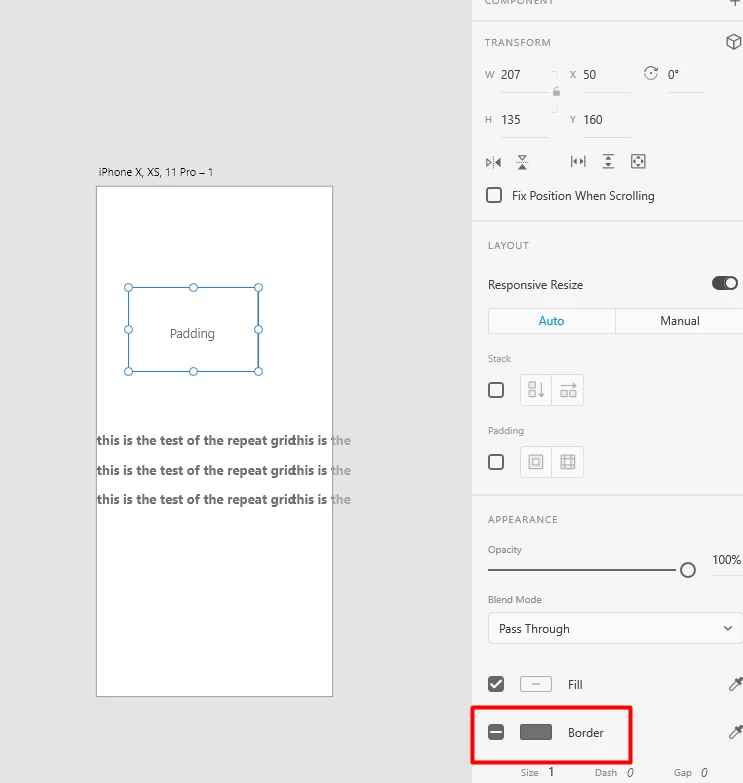Click the lock aspect ratio icon
This screenshot has height=783, width=743.
pyautogui.click(x=556, y=91)
